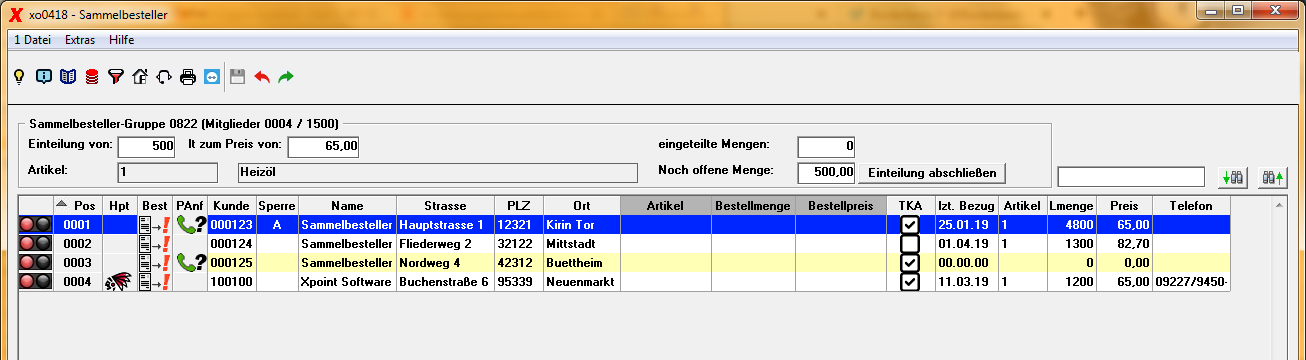This screenshot has height=360, width=1306.
Task: Toggle TKA checkbox for Neuenmarkt row
Action: pyautogui.click(x=910, y=282)
